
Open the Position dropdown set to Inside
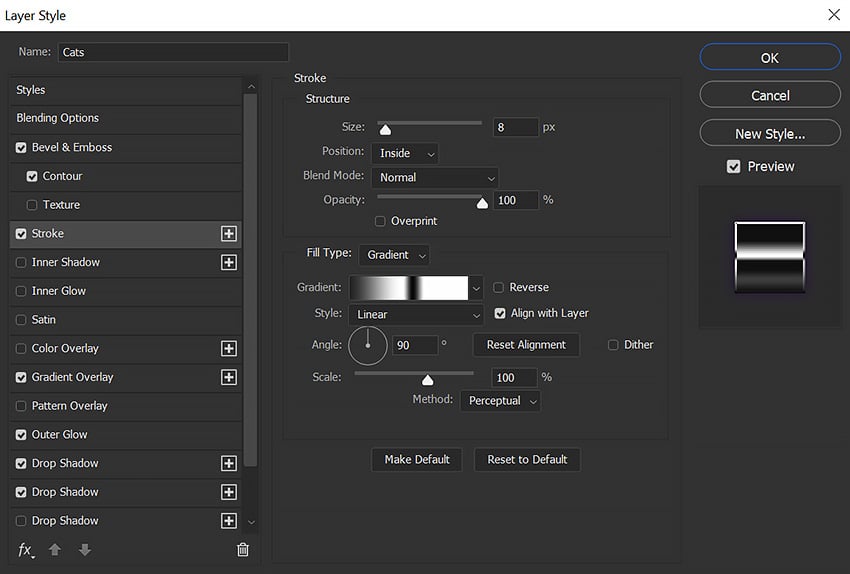tap(404, 153)
